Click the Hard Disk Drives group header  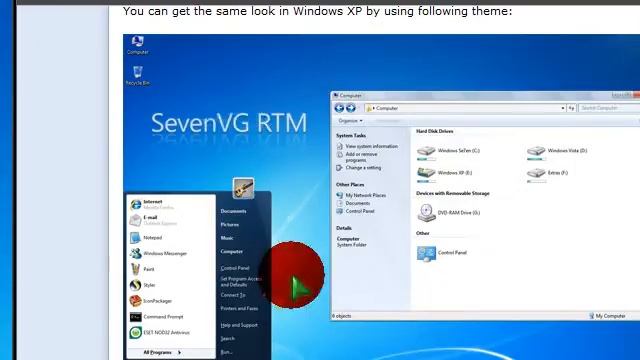435,131
